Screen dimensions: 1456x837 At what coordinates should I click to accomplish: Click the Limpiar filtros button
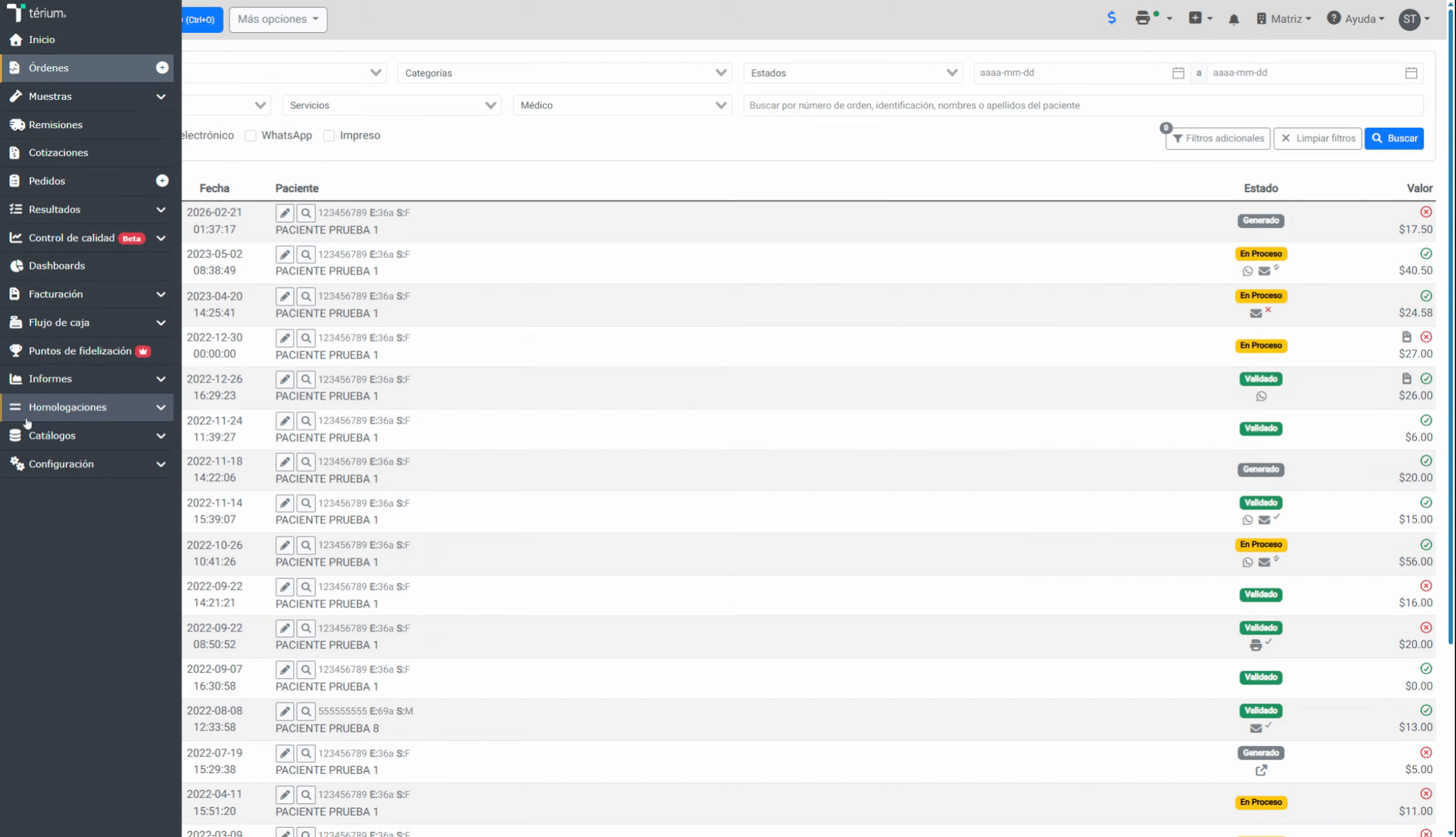(1317, 138)
